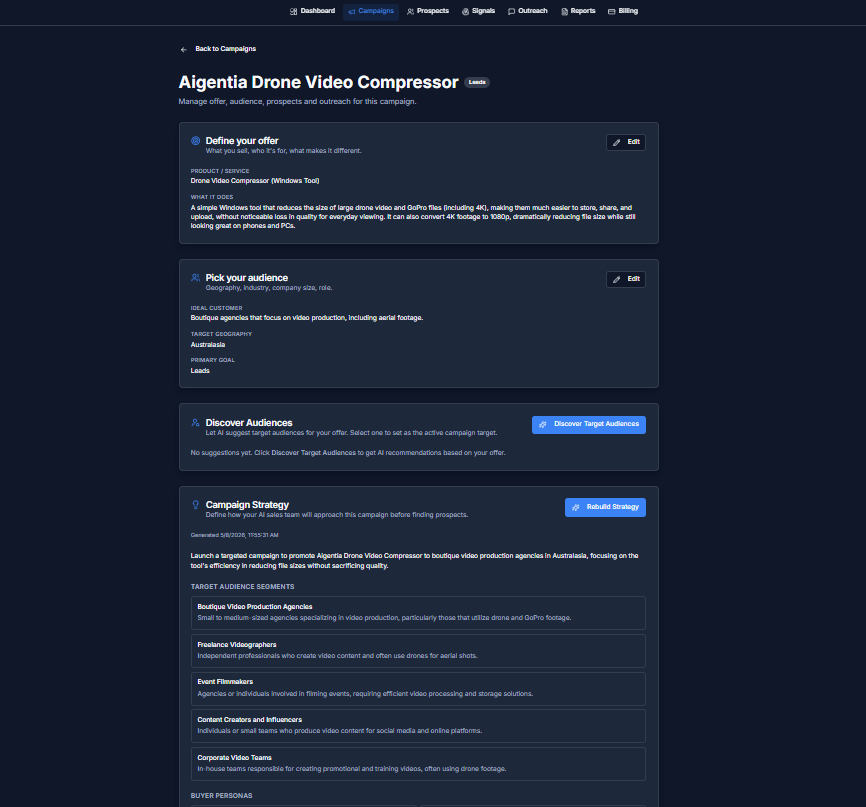Click the Prospects people icon
This screenshot has height=807, width=866.
click(x=410, y=12)
